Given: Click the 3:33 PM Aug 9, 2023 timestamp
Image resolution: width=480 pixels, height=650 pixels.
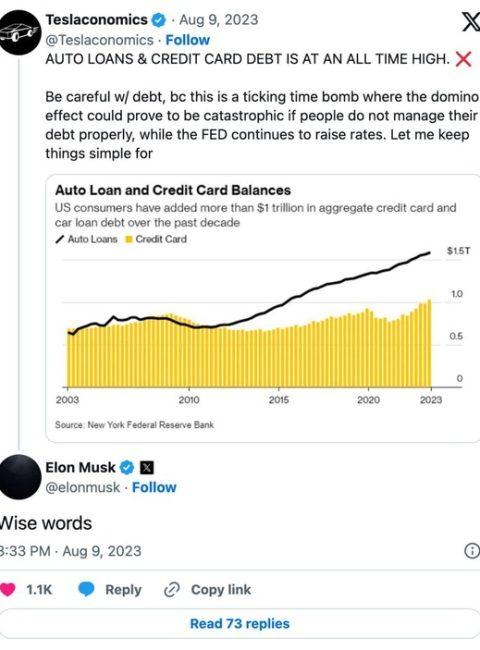Looking at the screenshot, I should click(x=71, y=551).
